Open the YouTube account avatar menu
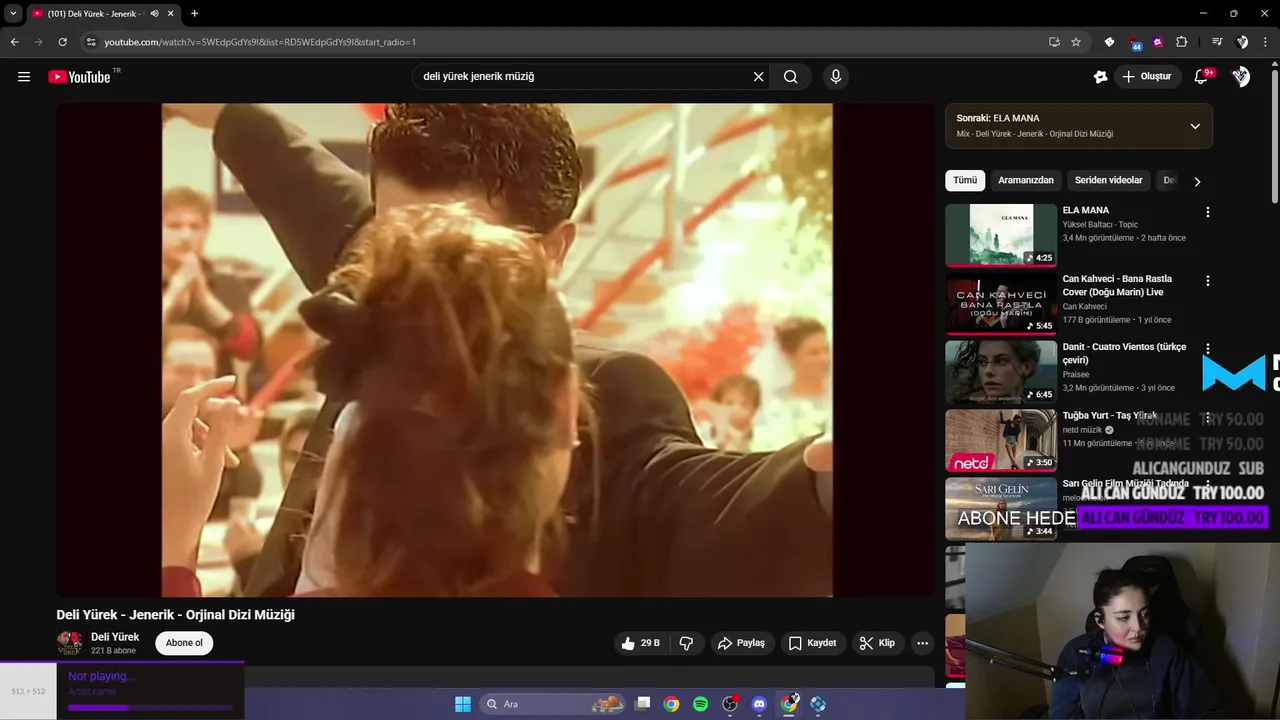Screen dimensions: 1280x720 click(x=1240, y=76)
